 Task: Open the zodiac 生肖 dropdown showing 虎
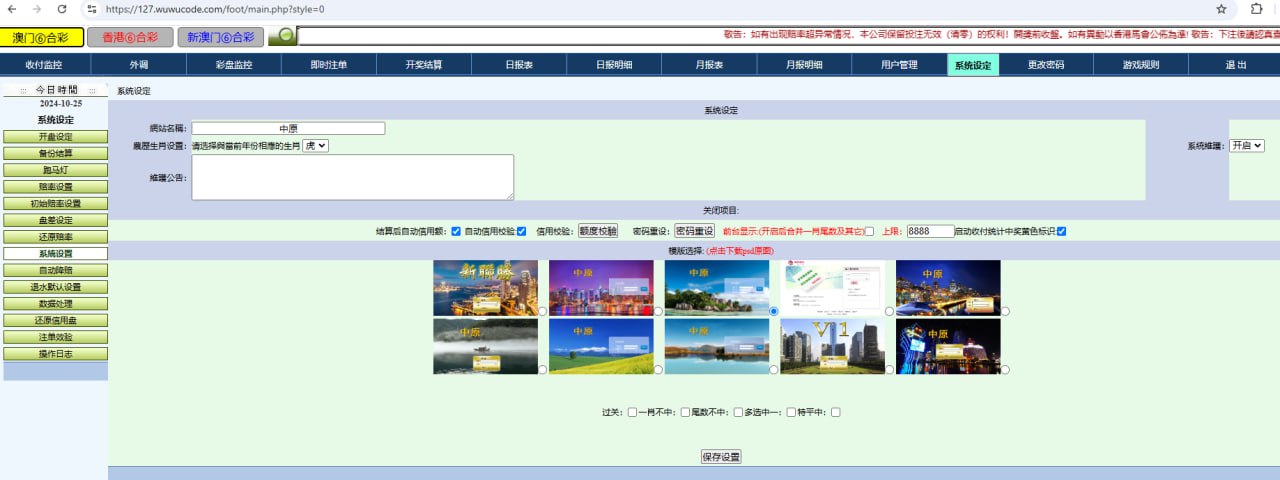(x=316, y=145)
